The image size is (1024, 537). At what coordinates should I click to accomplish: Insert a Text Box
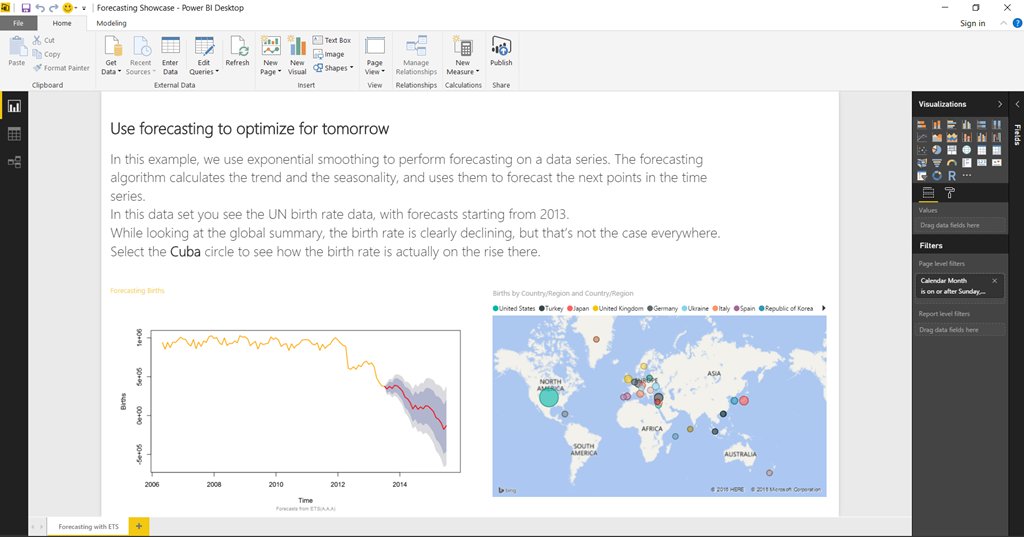(x=332, y=40)
